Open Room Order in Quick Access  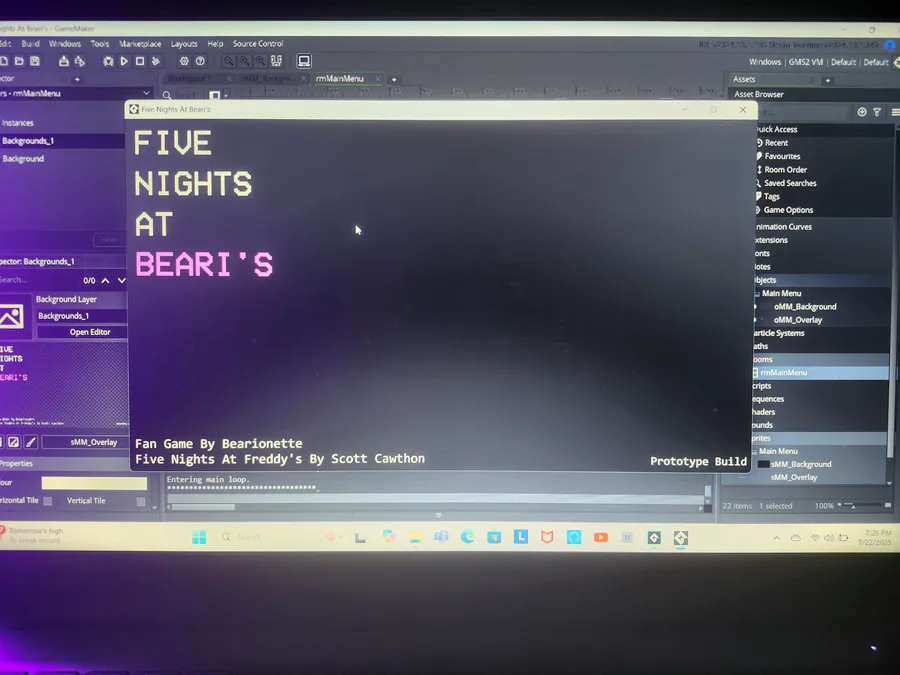(785, 170)
